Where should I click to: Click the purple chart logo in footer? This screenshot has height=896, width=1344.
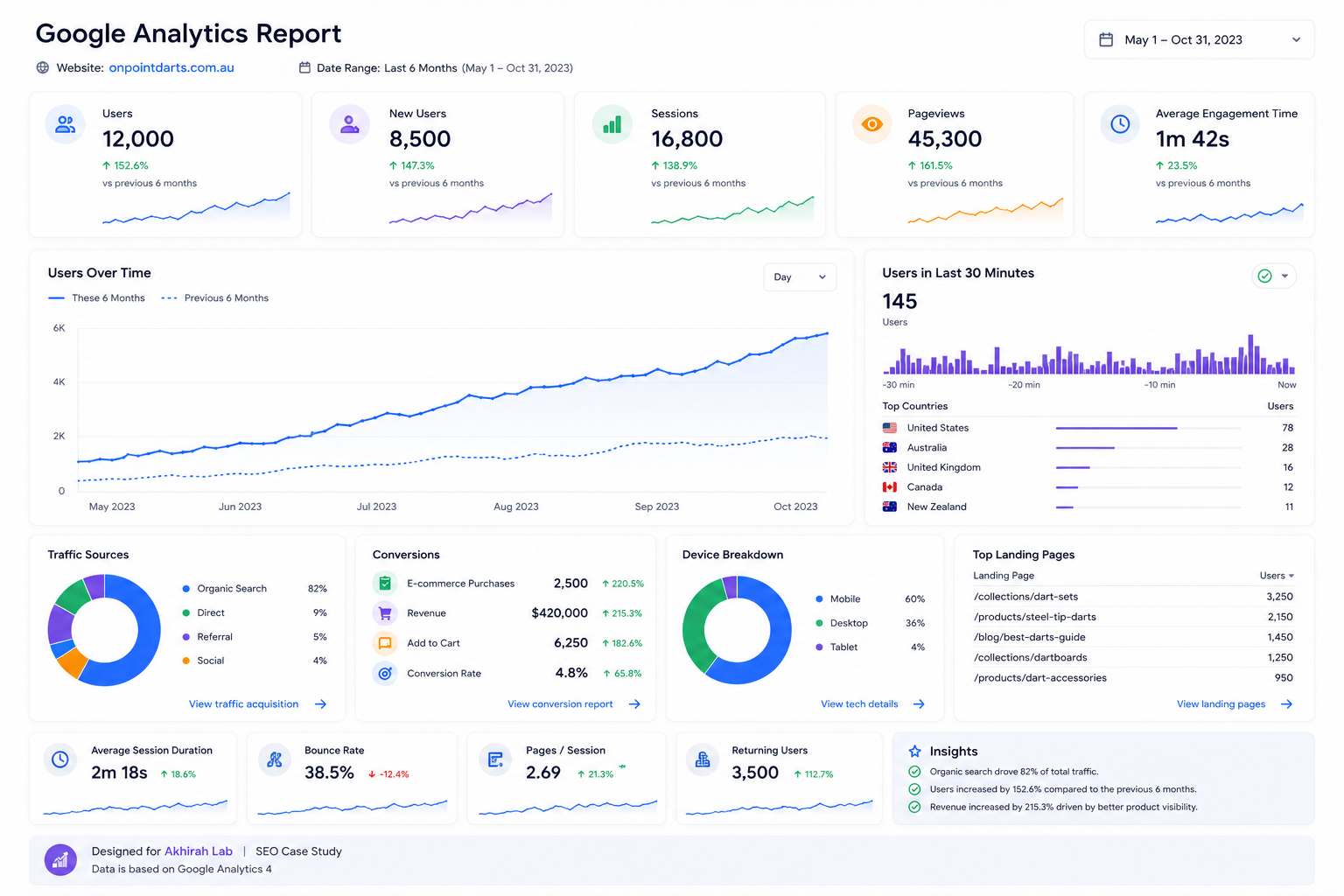point(60,860)
